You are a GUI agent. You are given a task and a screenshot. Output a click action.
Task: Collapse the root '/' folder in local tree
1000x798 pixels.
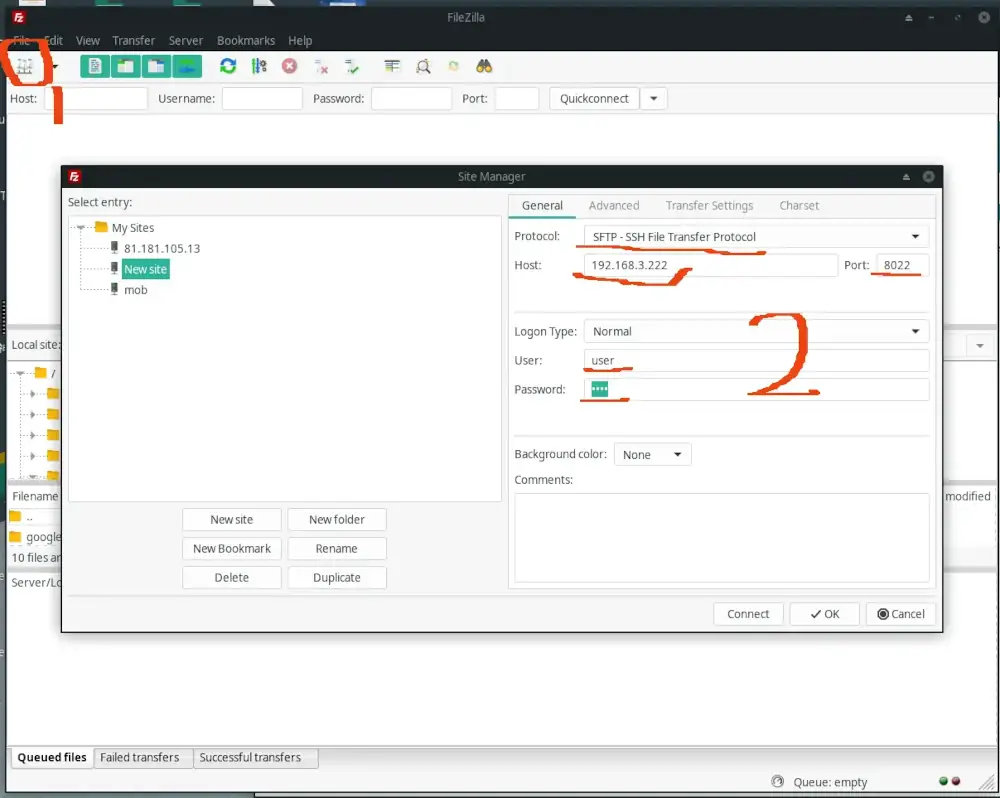tap(20, 373)
